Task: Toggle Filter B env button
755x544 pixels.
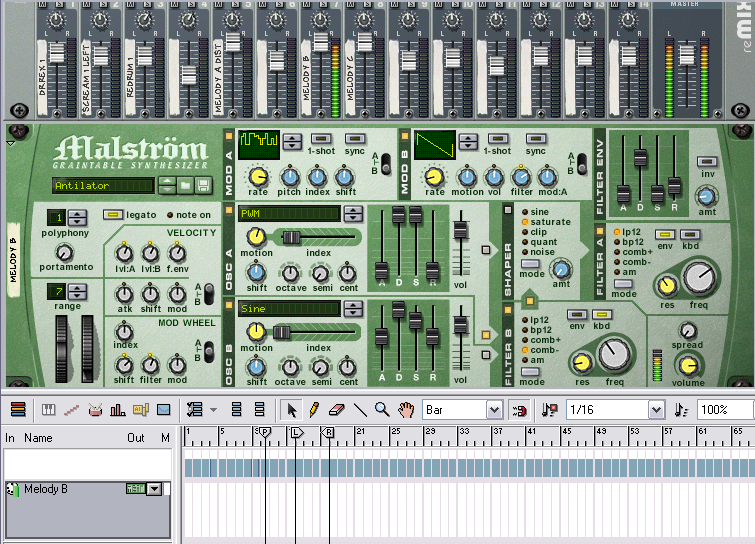Action: click(x=577, y=315)
